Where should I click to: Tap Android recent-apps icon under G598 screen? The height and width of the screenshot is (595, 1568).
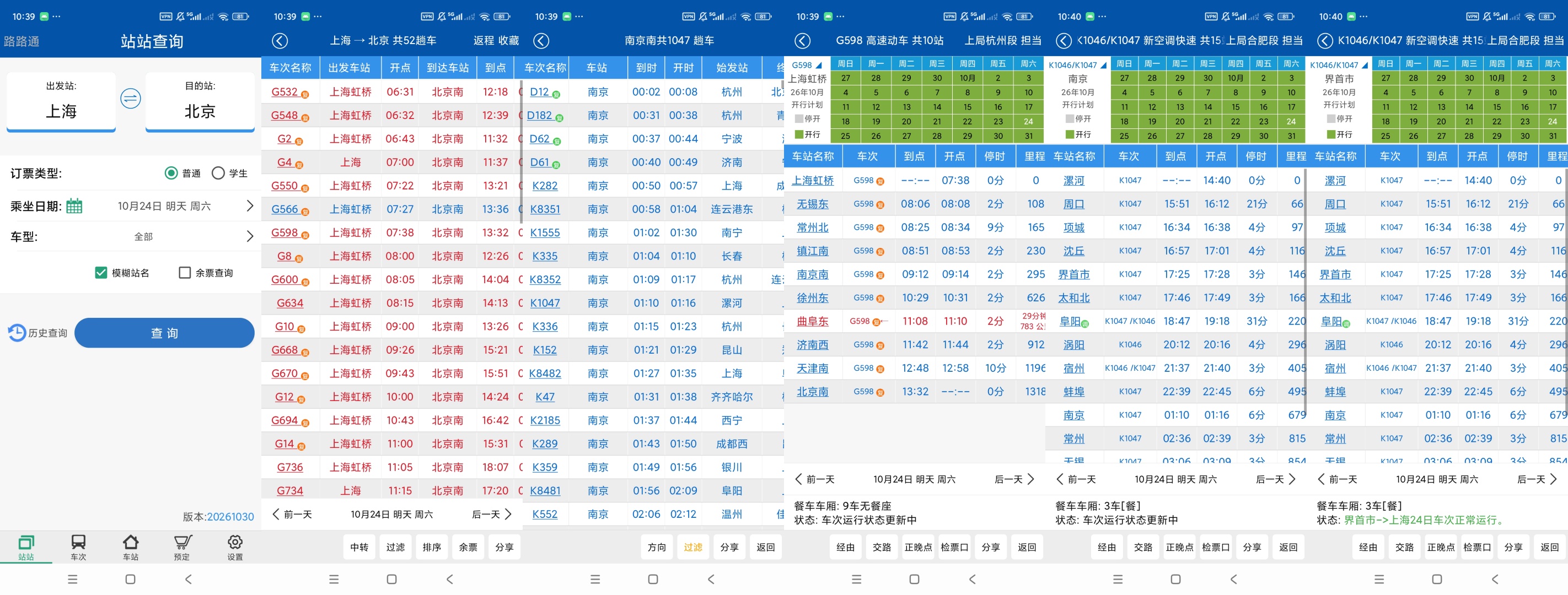856,579
